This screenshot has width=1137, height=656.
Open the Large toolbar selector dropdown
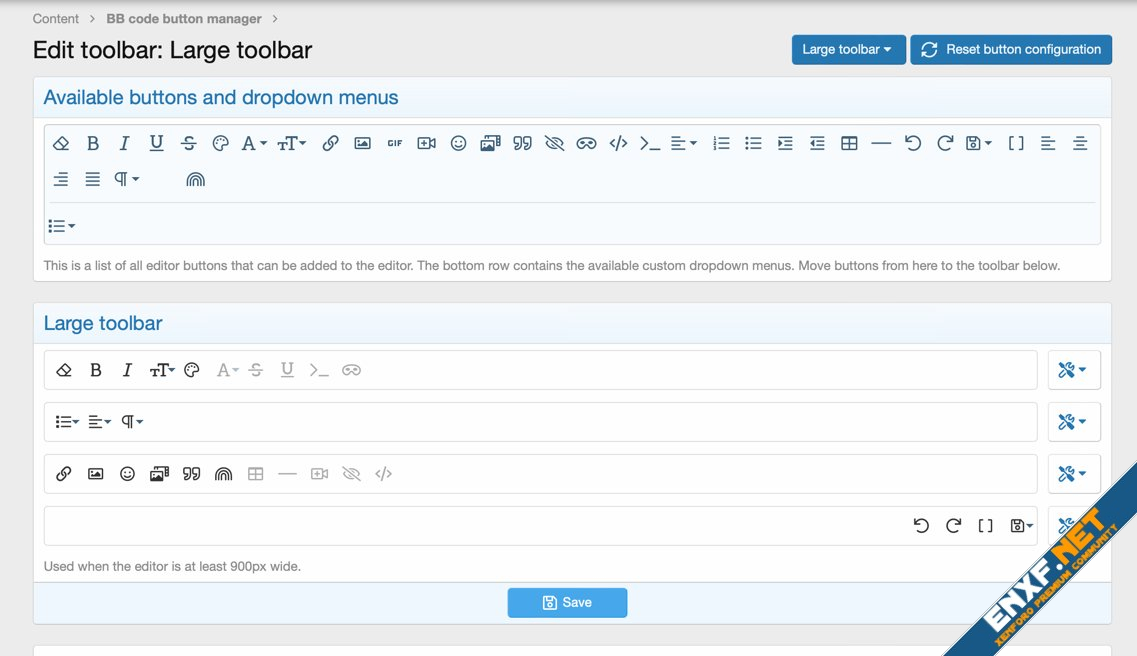click(x=848, y=49)
